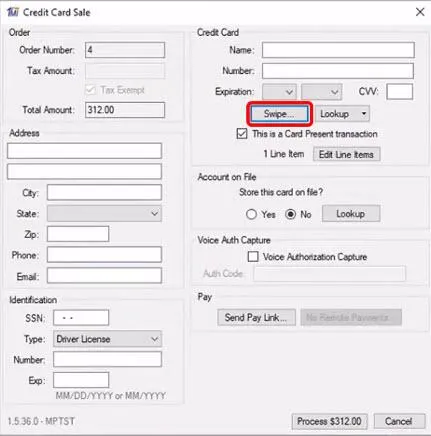Viewport: 431px width, 436px height.
Task: Click the Email address field
Action: tap(104, 276)
